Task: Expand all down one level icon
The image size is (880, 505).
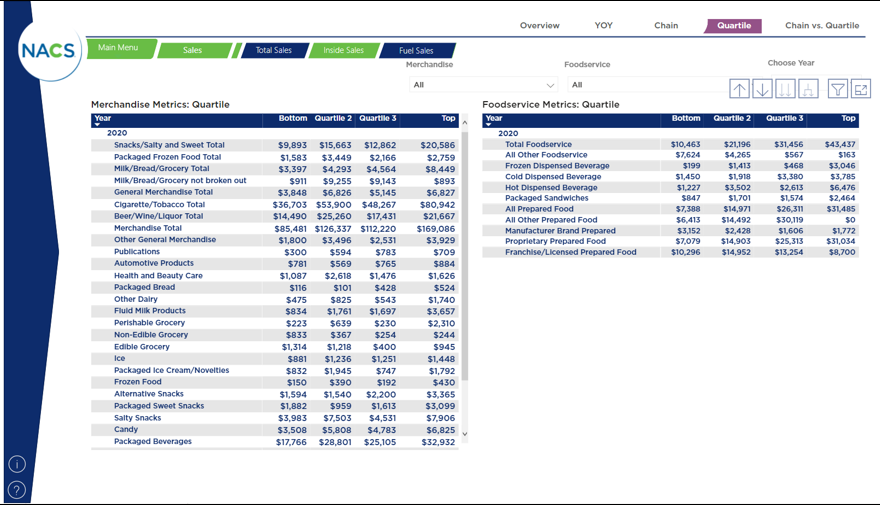Action: click(x=808, y=89)
